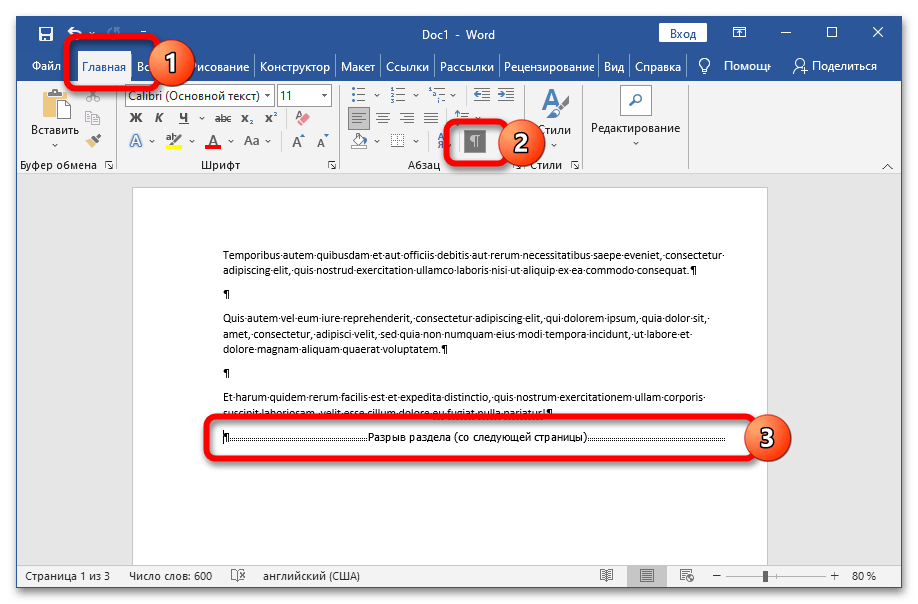Switch to Web Layout view
Screen dimensions: 918x604
click(686, 576)
